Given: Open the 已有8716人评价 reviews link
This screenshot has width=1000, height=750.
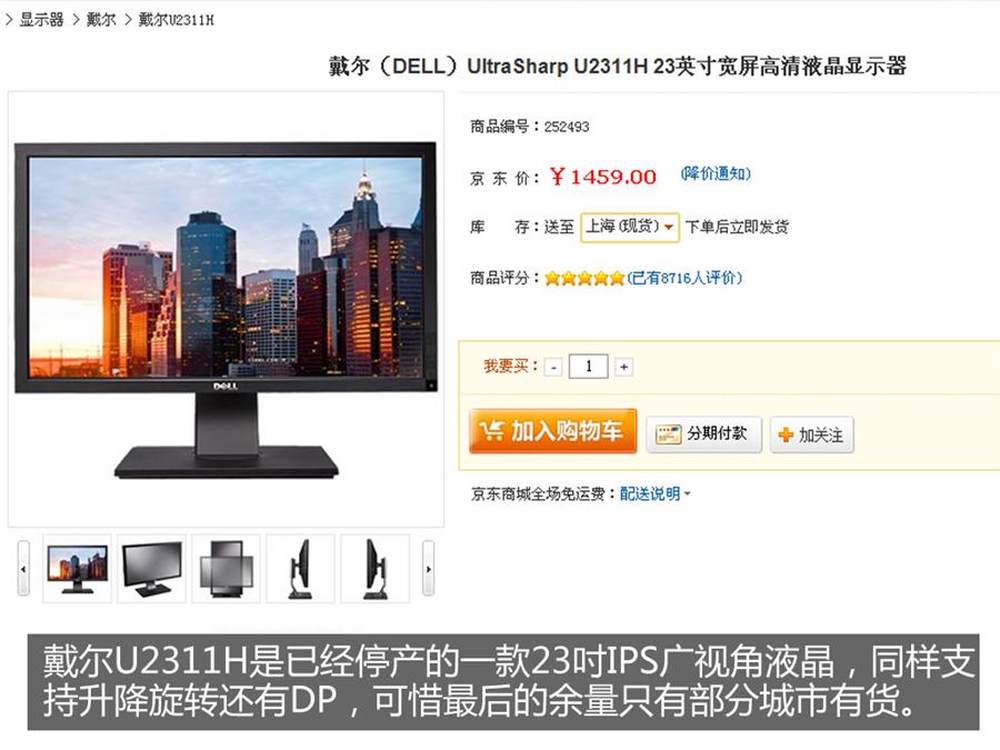Looking at the screenshot, I should 684,278.
